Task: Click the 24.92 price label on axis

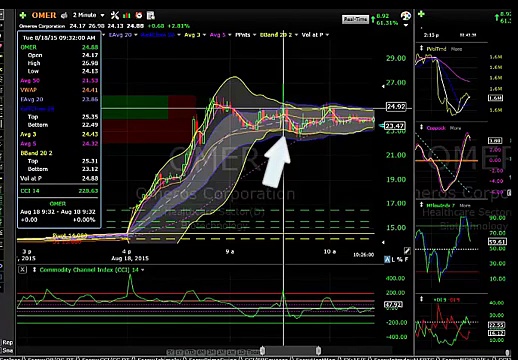Action: [396, 107]
